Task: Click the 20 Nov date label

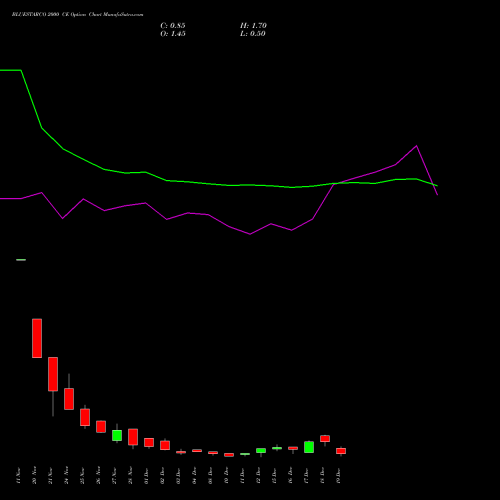Action: [34, 476]
